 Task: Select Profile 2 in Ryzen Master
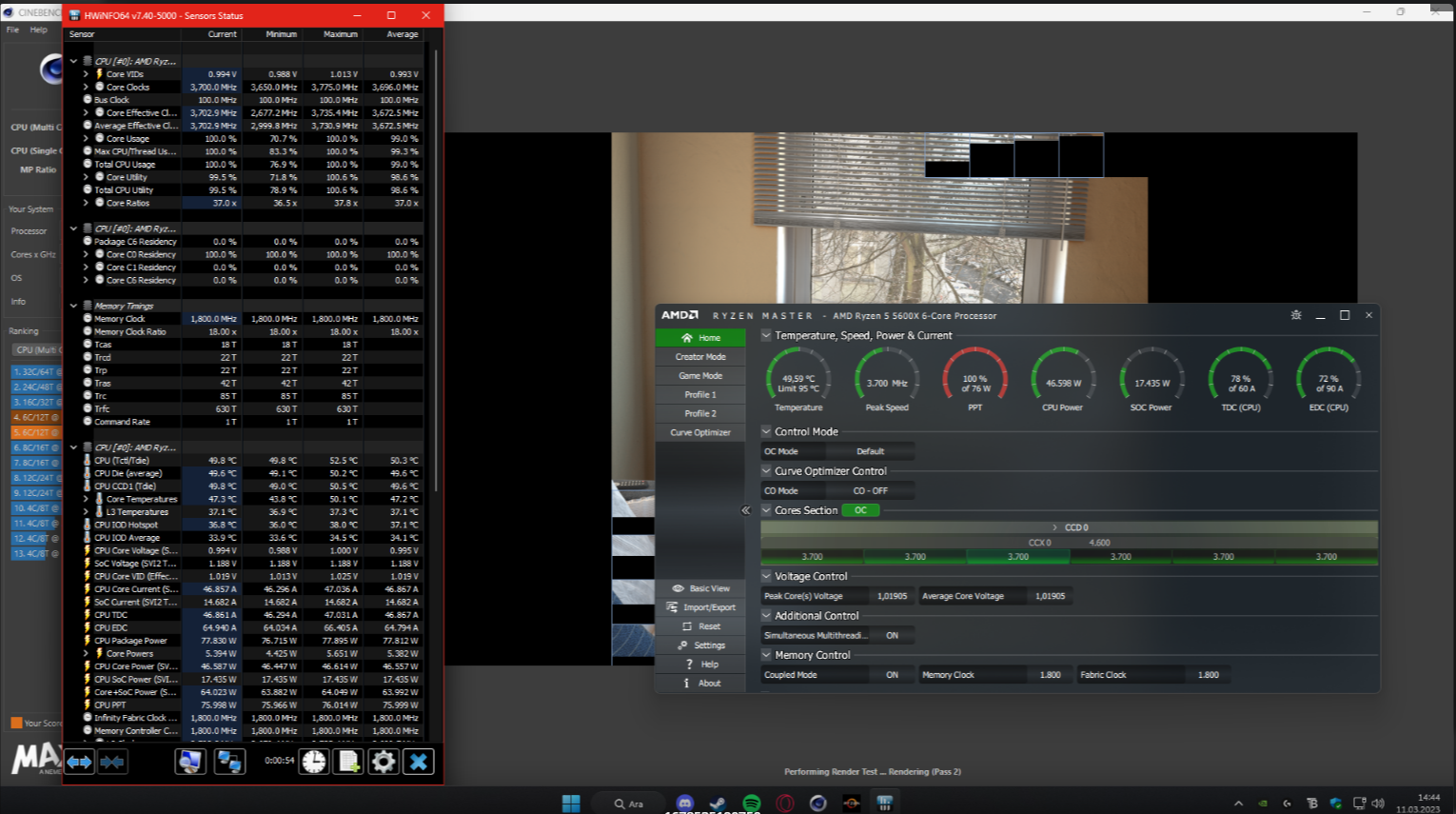click(x=700, y=413)
